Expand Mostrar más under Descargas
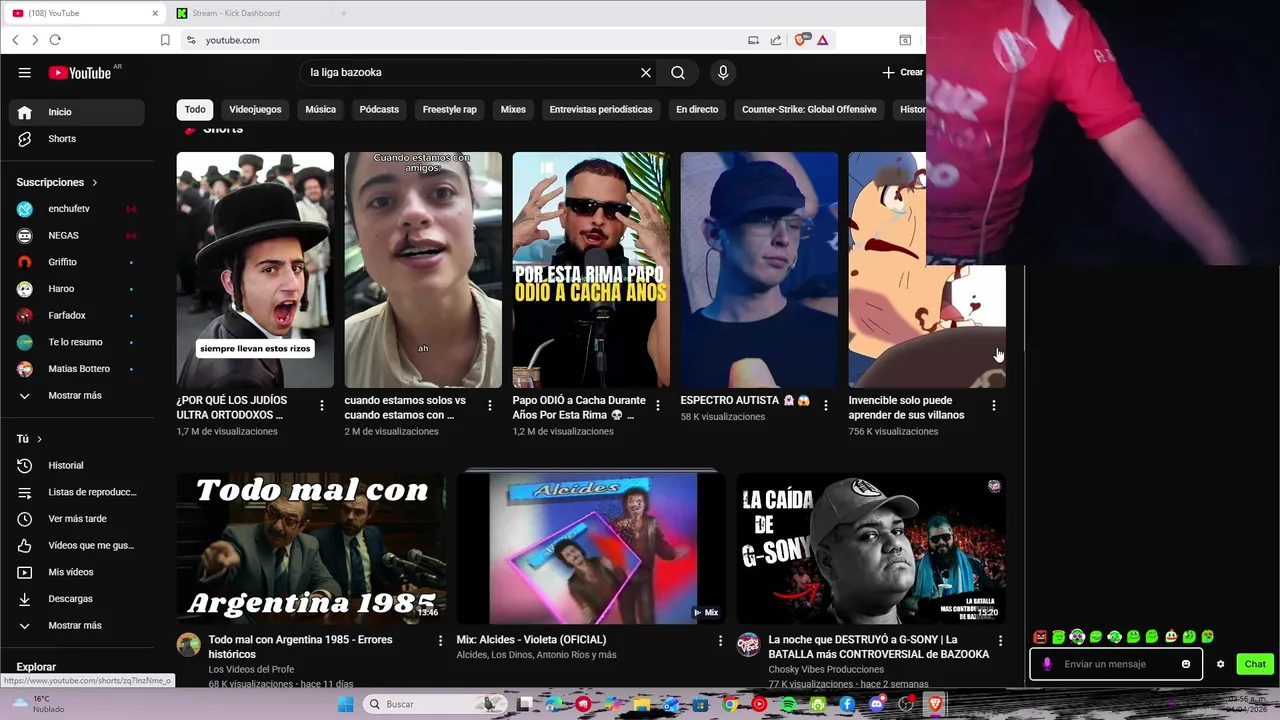Screen dimensions: 1280x720 pyautogui.click(x=76, y=625)
